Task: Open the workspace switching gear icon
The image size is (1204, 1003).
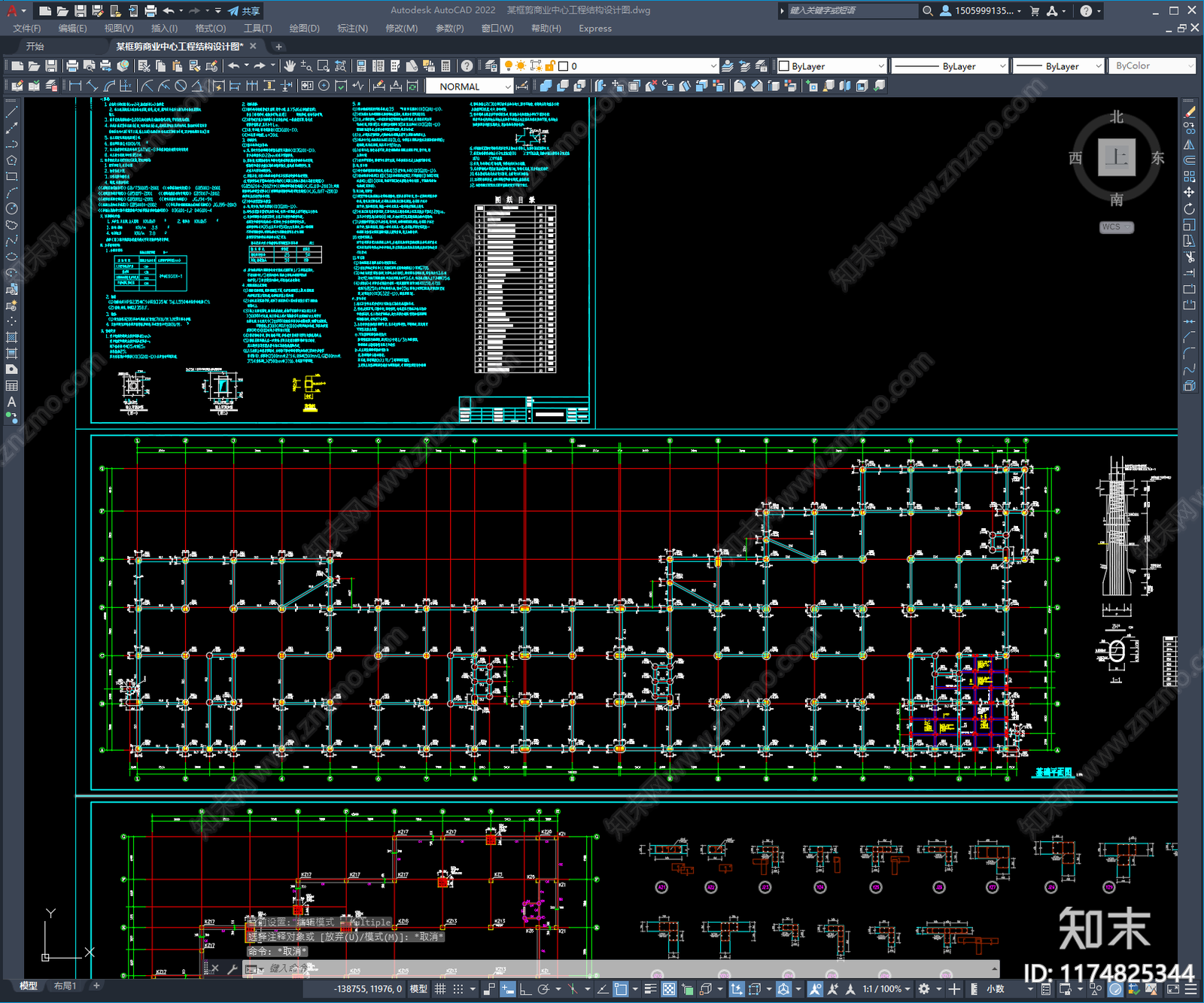Action: click(924, 989)
